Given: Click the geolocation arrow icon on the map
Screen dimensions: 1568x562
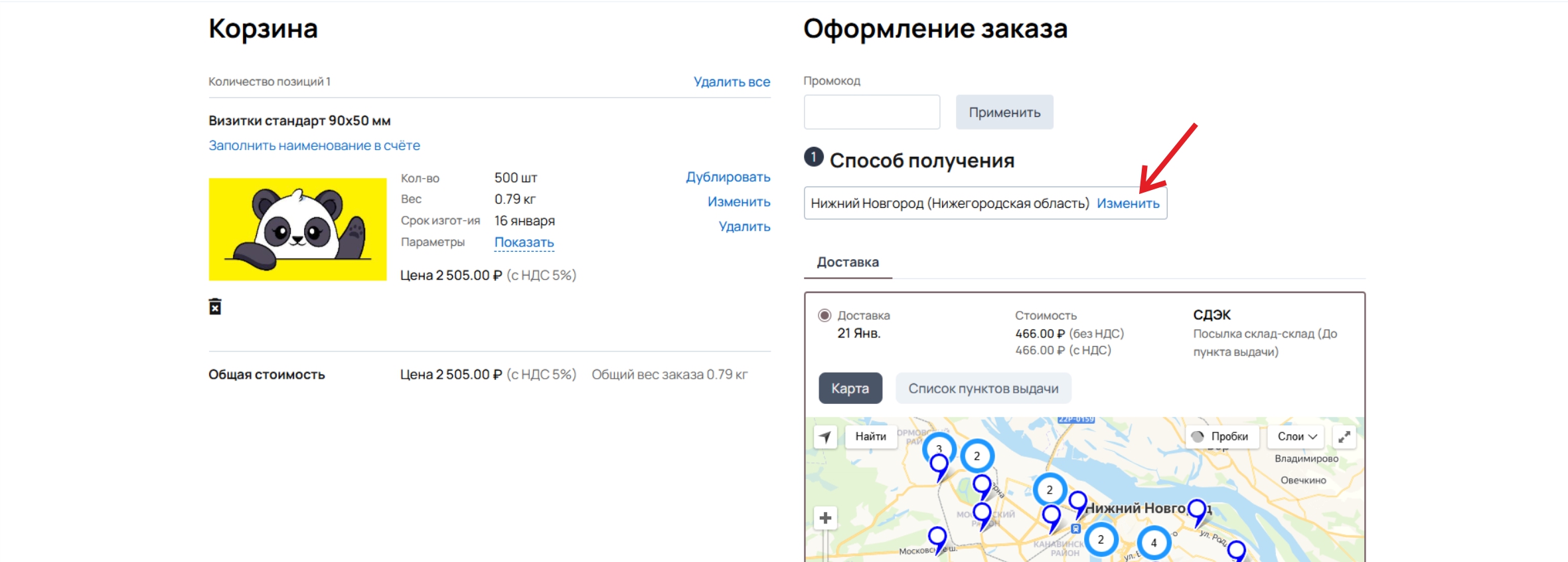Looking at the screenshot, I should pos(825,437).
